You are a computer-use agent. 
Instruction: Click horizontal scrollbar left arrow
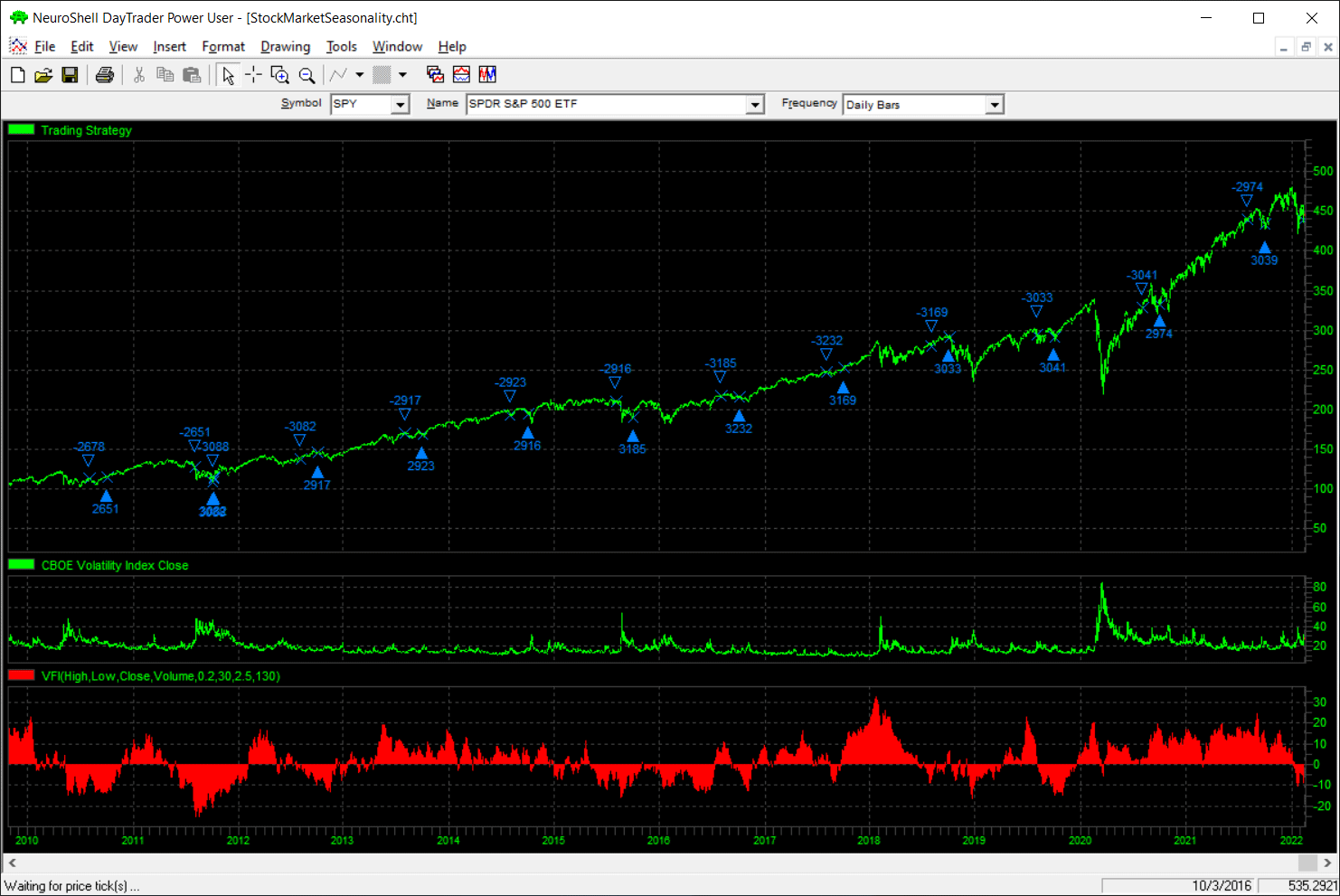point(13,863)
